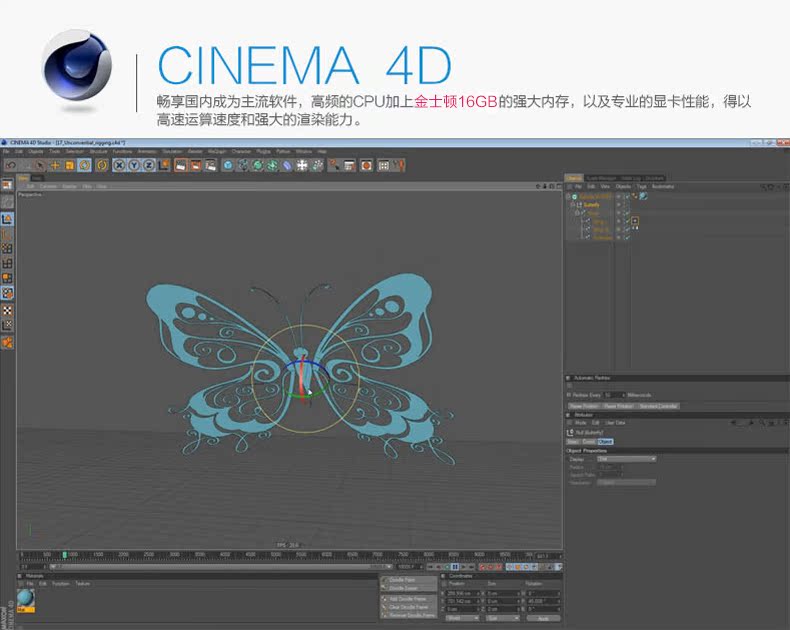Open the Cameras menu in the viewport
Viewport: 790px width, 630px height.
point(48,186)
